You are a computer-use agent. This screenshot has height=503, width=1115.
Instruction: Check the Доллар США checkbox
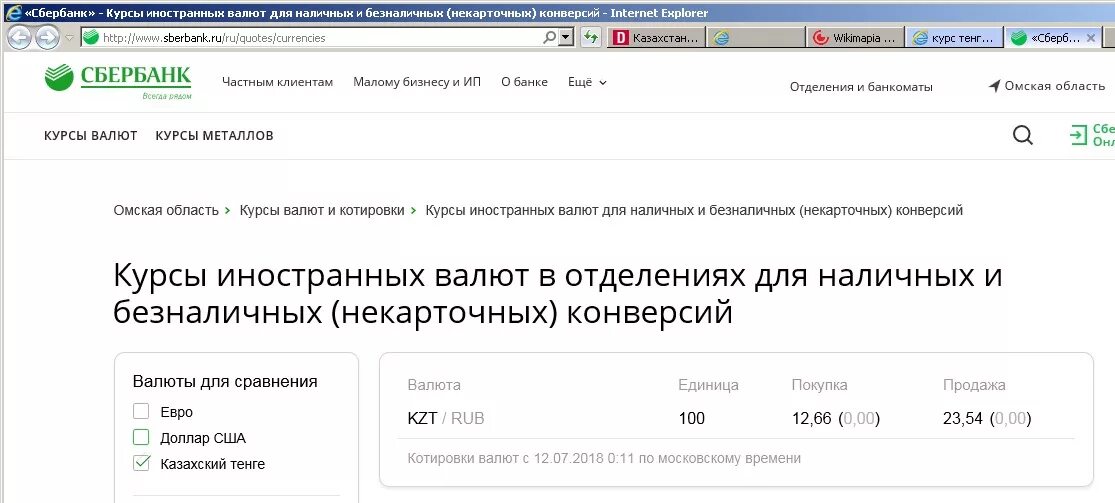pyautogui.click(x=141, y=437)
